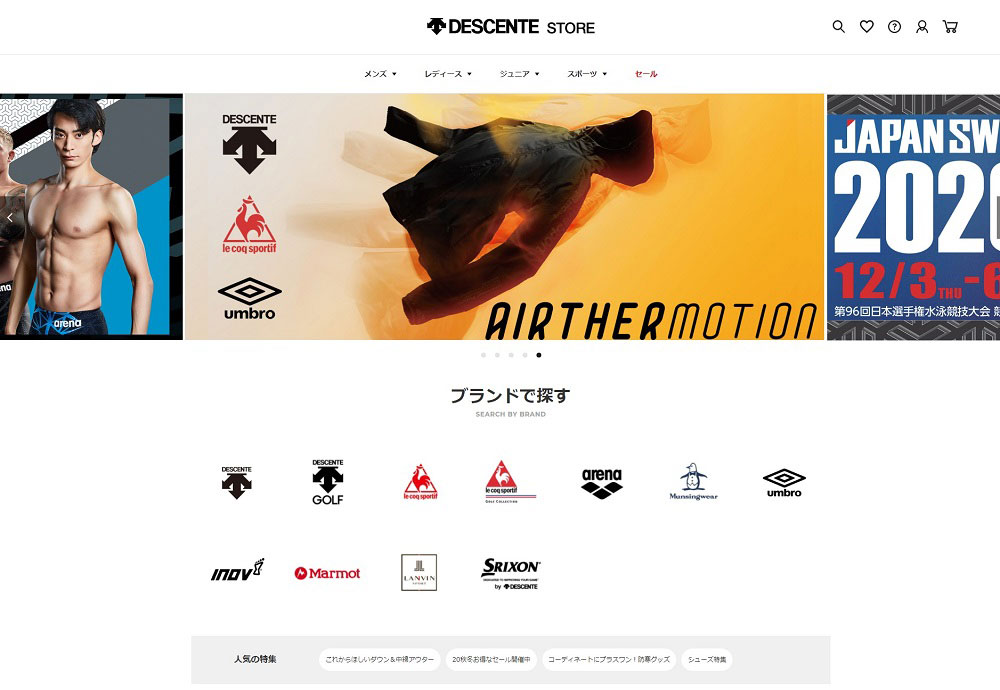The width and height of the screenshot is (1000, 690).
Task: Click the help question mark icon
Action: click(x=894, y=27)
